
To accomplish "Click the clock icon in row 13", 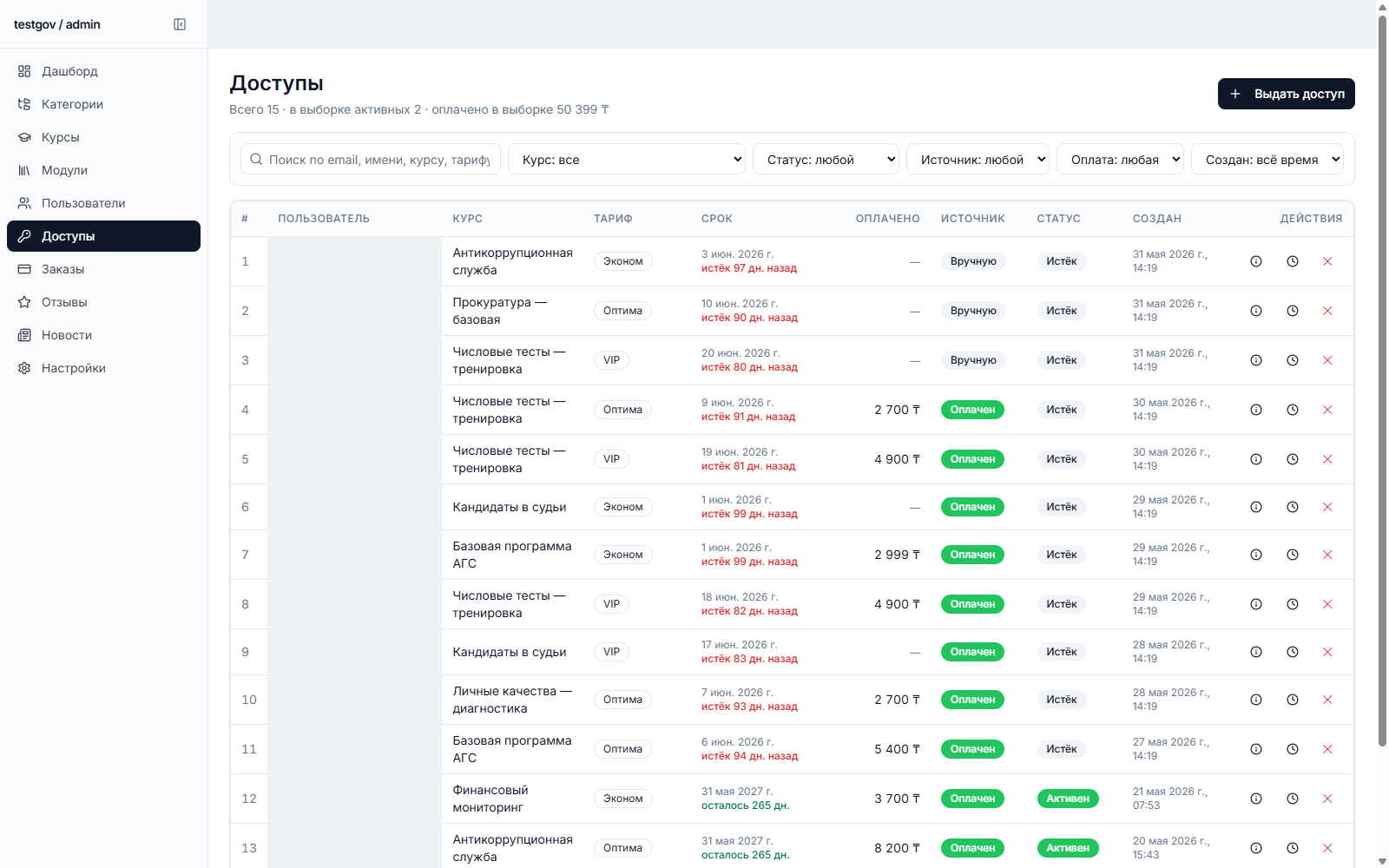I will tap(1293, 848).
